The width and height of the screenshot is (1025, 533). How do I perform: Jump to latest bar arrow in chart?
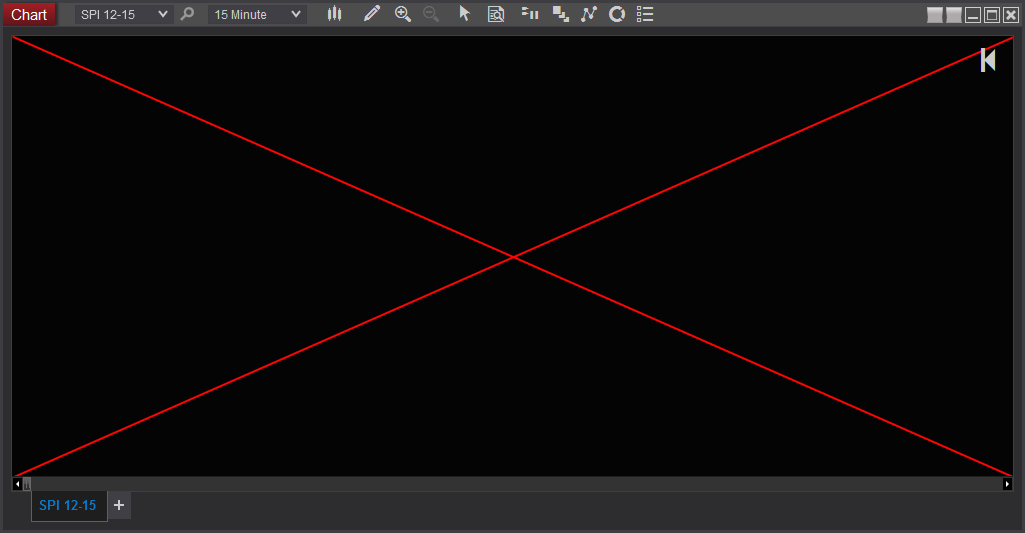click(988, 60)
